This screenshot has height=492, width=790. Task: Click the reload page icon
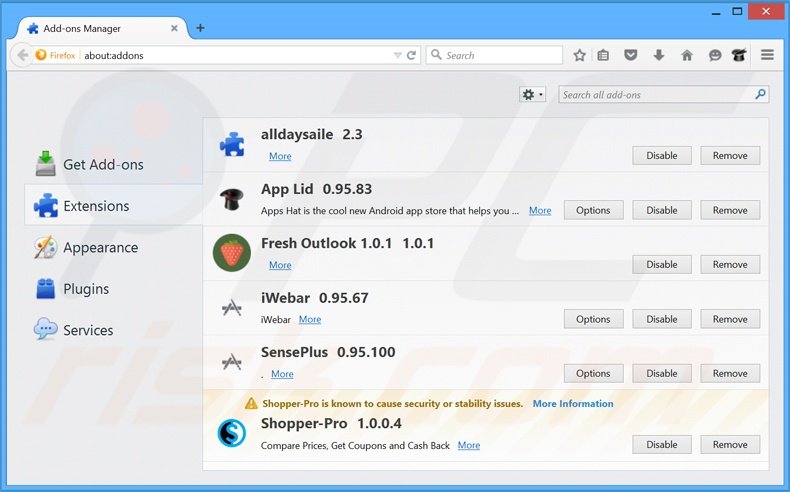(x=411, y=55)
